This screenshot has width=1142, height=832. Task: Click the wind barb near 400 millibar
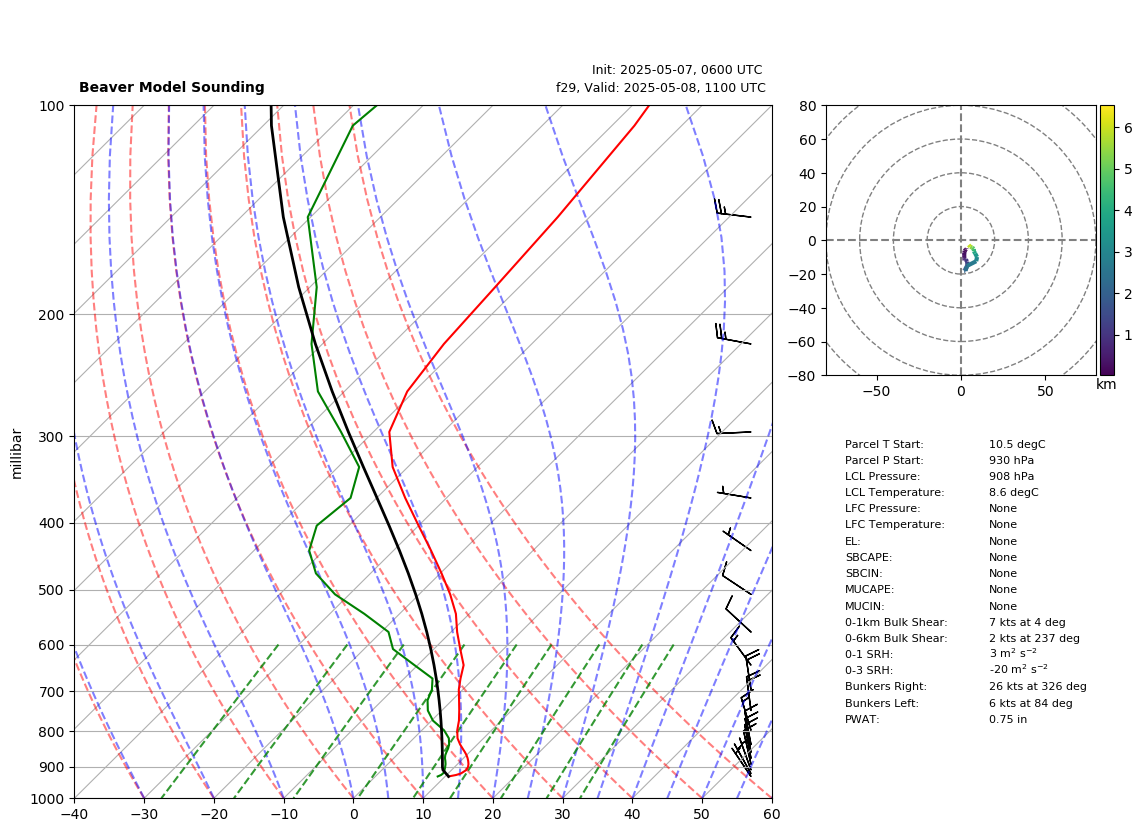pos(737,539)
